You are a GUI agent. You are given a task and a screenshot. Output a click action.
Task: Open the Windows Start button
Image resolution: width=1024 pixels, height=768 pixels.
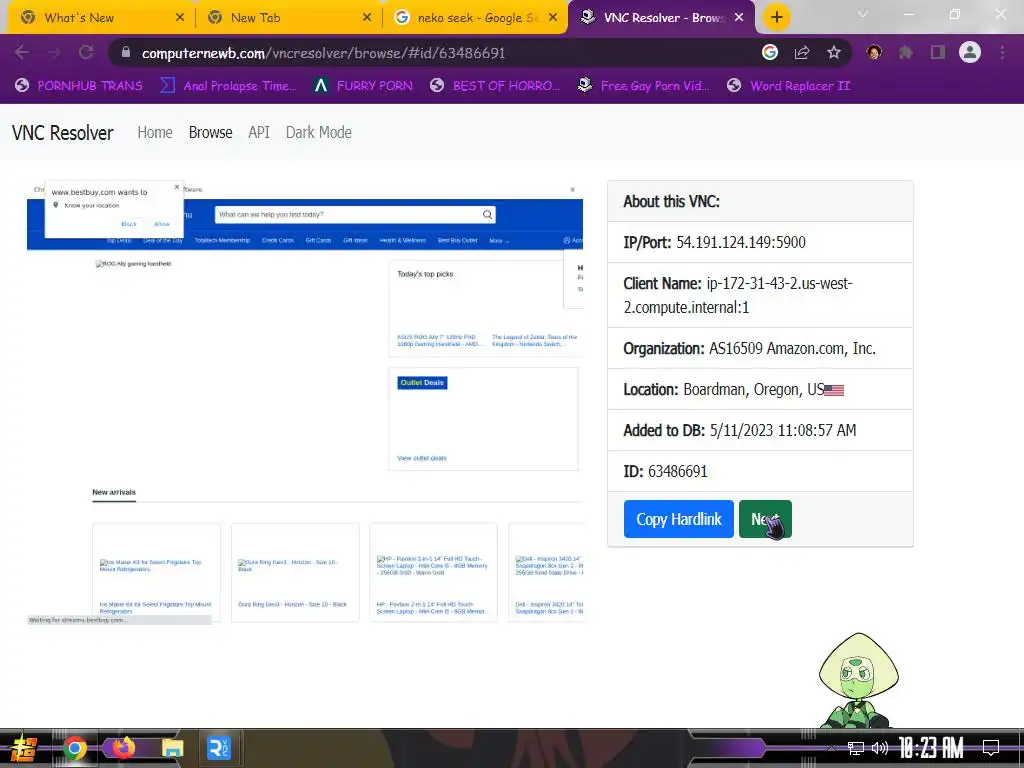click(x=24, y=748)
